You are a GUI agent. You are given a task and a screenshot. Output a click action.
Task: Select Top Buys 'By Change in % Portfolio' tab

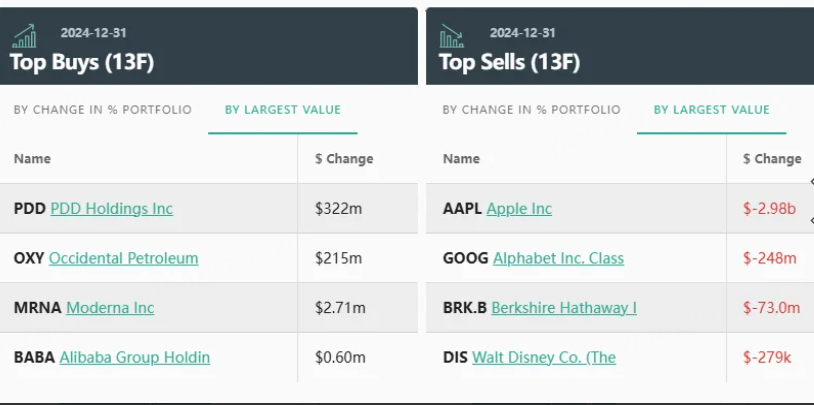(102, 110)
